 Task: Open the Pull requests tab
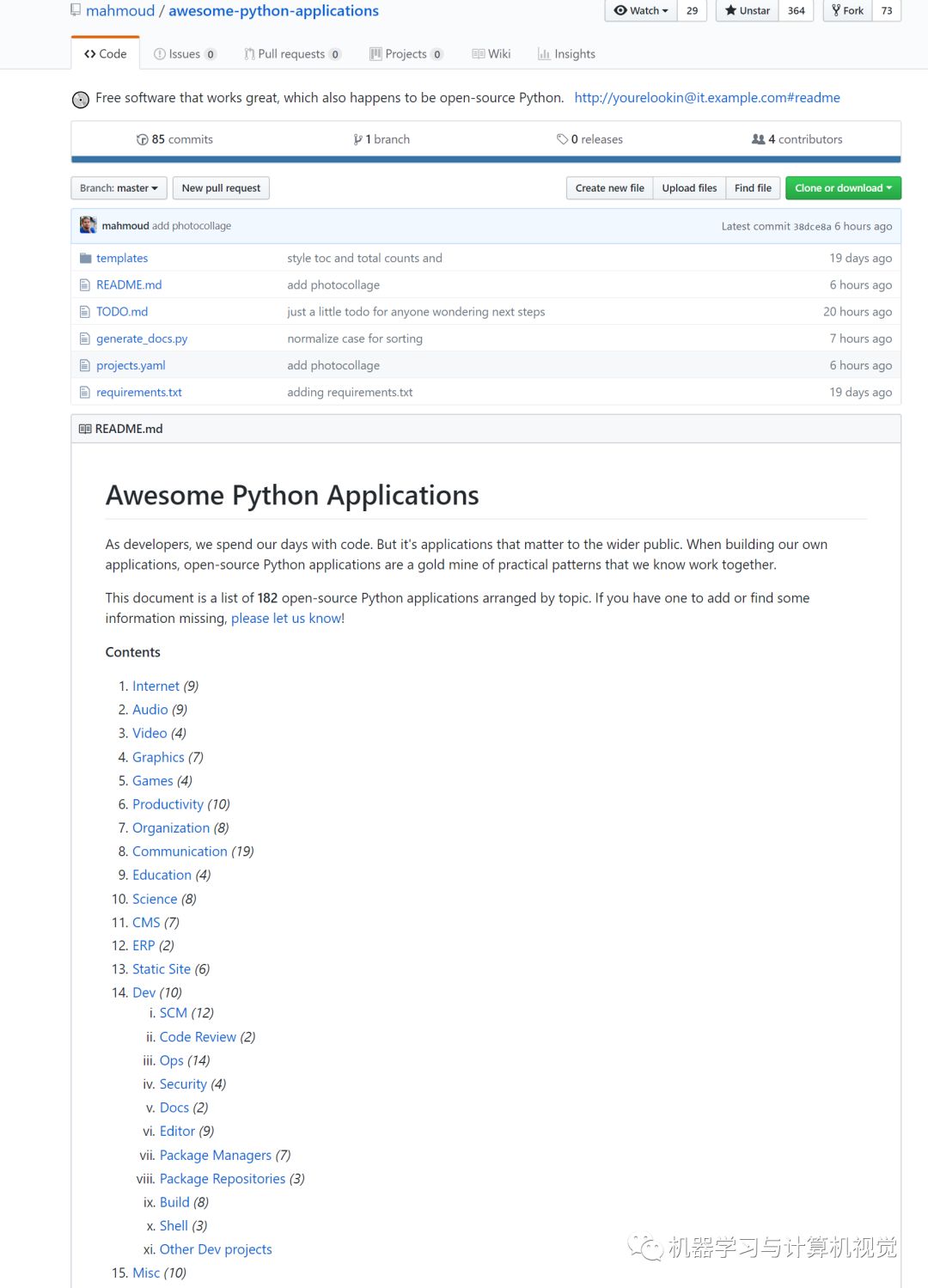point(292,53)
